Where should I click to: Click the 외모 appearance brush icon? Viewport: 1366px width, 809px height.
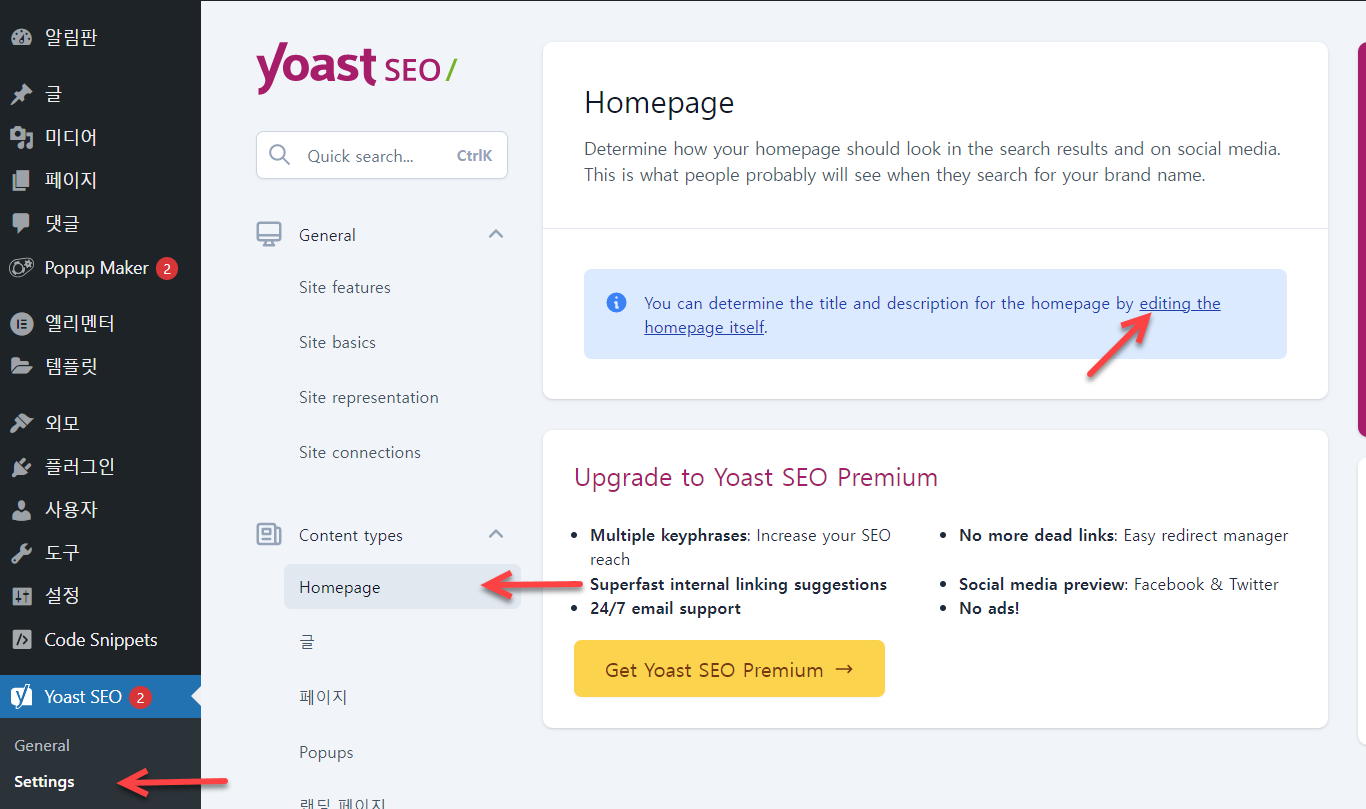(x=22, y=422)
